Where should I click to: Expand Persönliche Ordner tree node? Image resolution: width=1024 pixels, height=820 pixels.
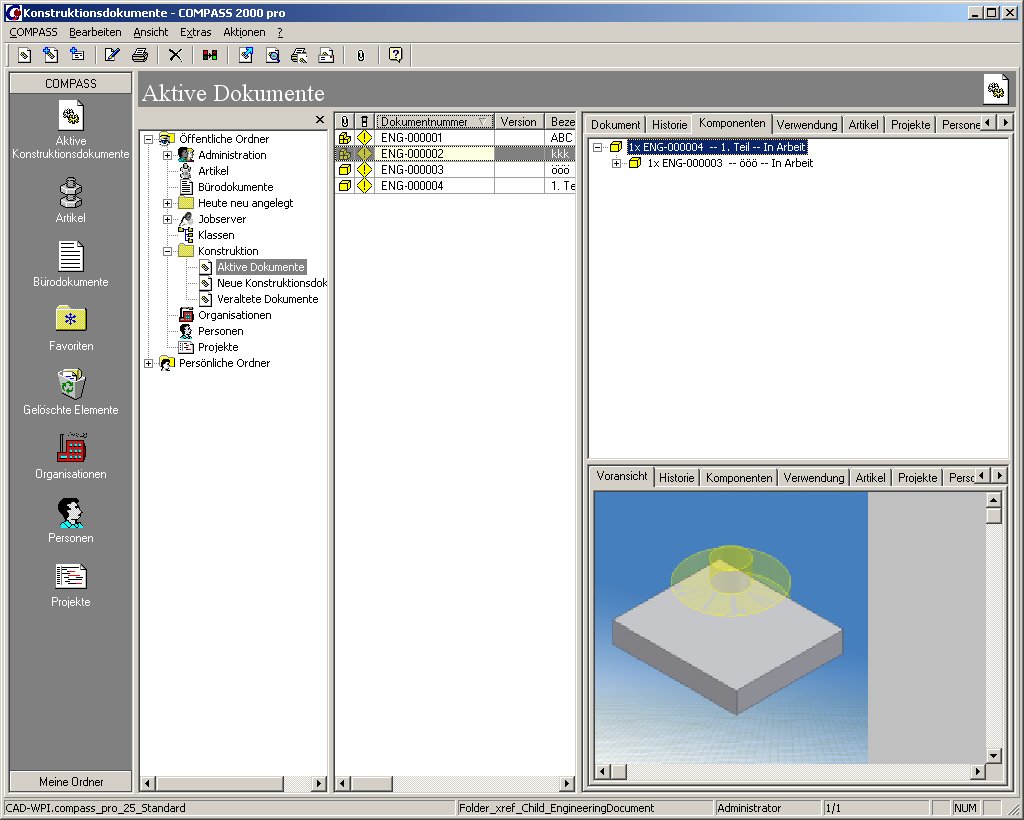coord(149,364)
